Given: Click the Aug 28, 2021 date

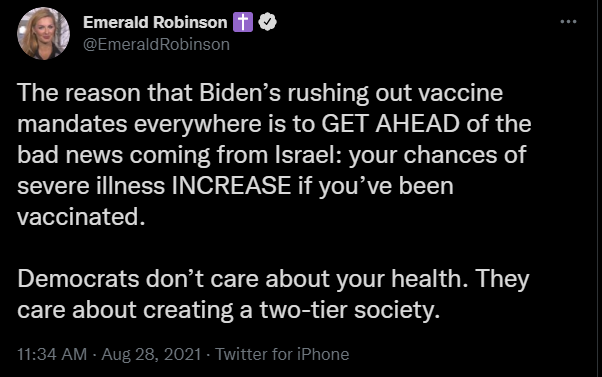Looking at the screenshot, I should coord(151,354).
